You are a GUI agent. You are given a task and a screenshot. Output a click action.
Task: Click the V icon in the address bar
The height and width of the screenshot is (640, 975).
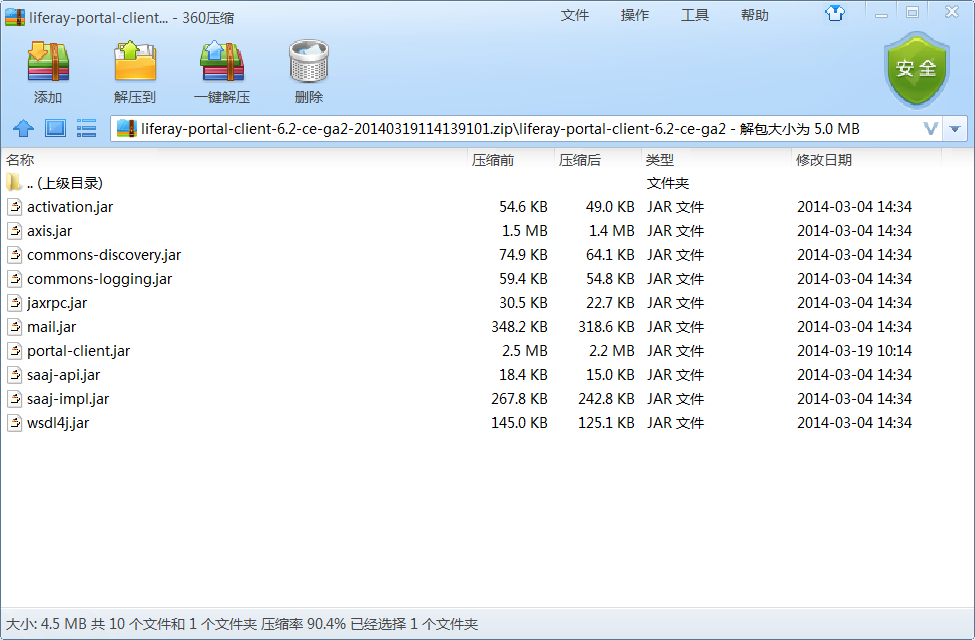pos(930,129)
